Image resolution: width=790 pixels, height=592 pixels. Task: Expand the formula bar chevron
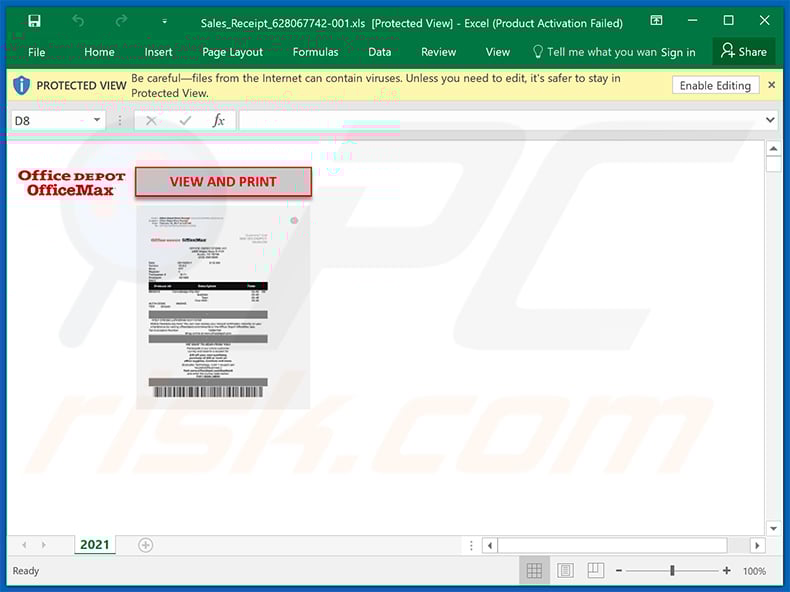click(770, 120)
